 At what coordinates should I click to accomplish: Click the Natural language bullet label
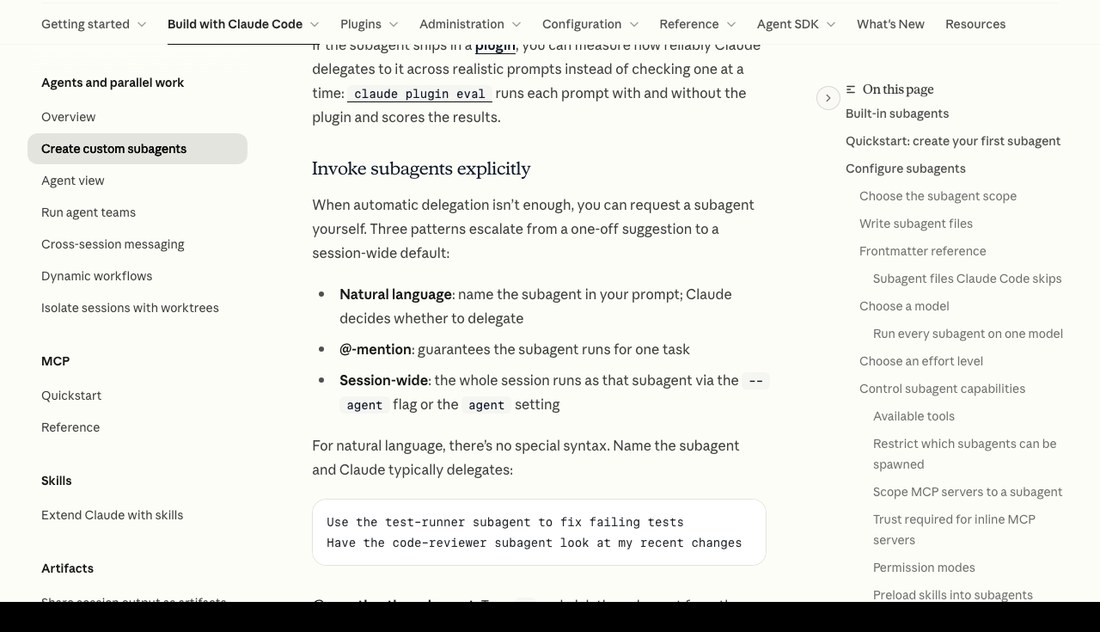pyautogui.click(x=395, y=295)
